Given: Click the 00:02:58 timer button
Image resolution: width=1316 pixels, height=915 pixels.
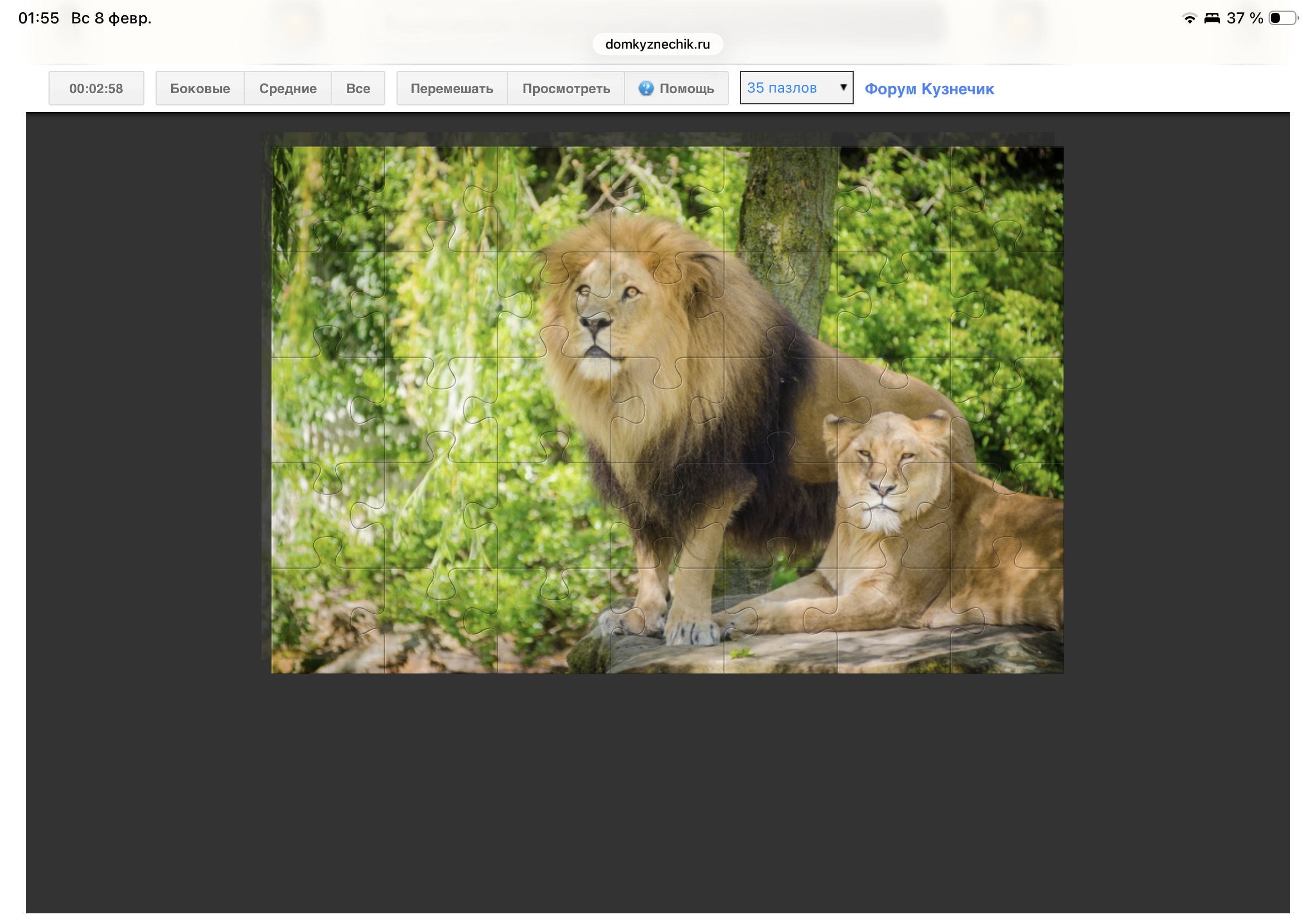Looking at the screenshot, I should [x=96, y=88].
